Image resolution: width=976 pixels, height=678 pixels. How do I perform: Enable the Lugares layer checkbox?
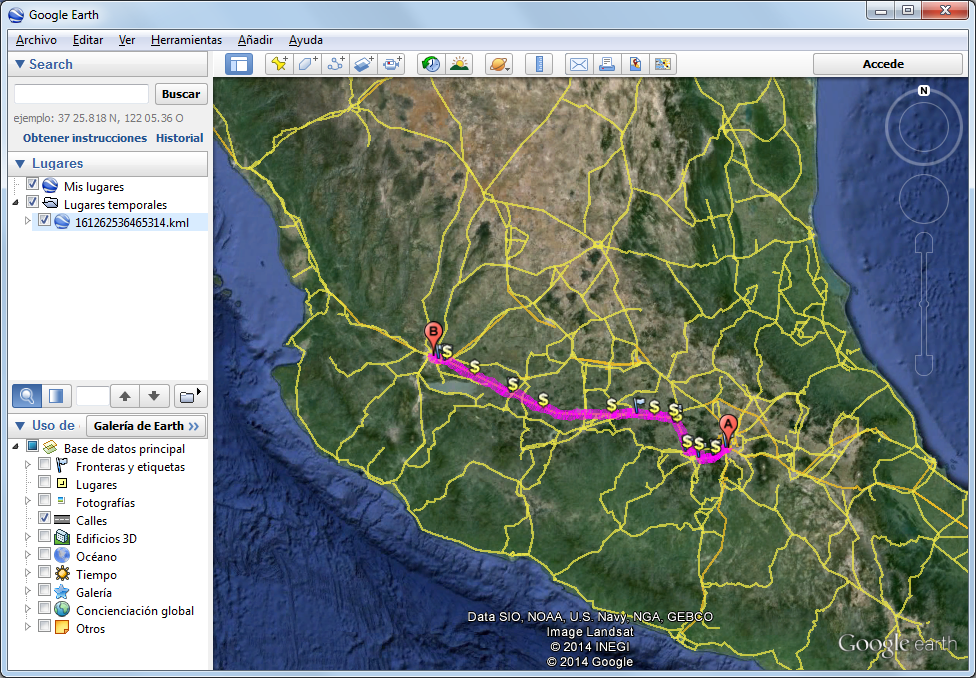click(x=44, y=483)
